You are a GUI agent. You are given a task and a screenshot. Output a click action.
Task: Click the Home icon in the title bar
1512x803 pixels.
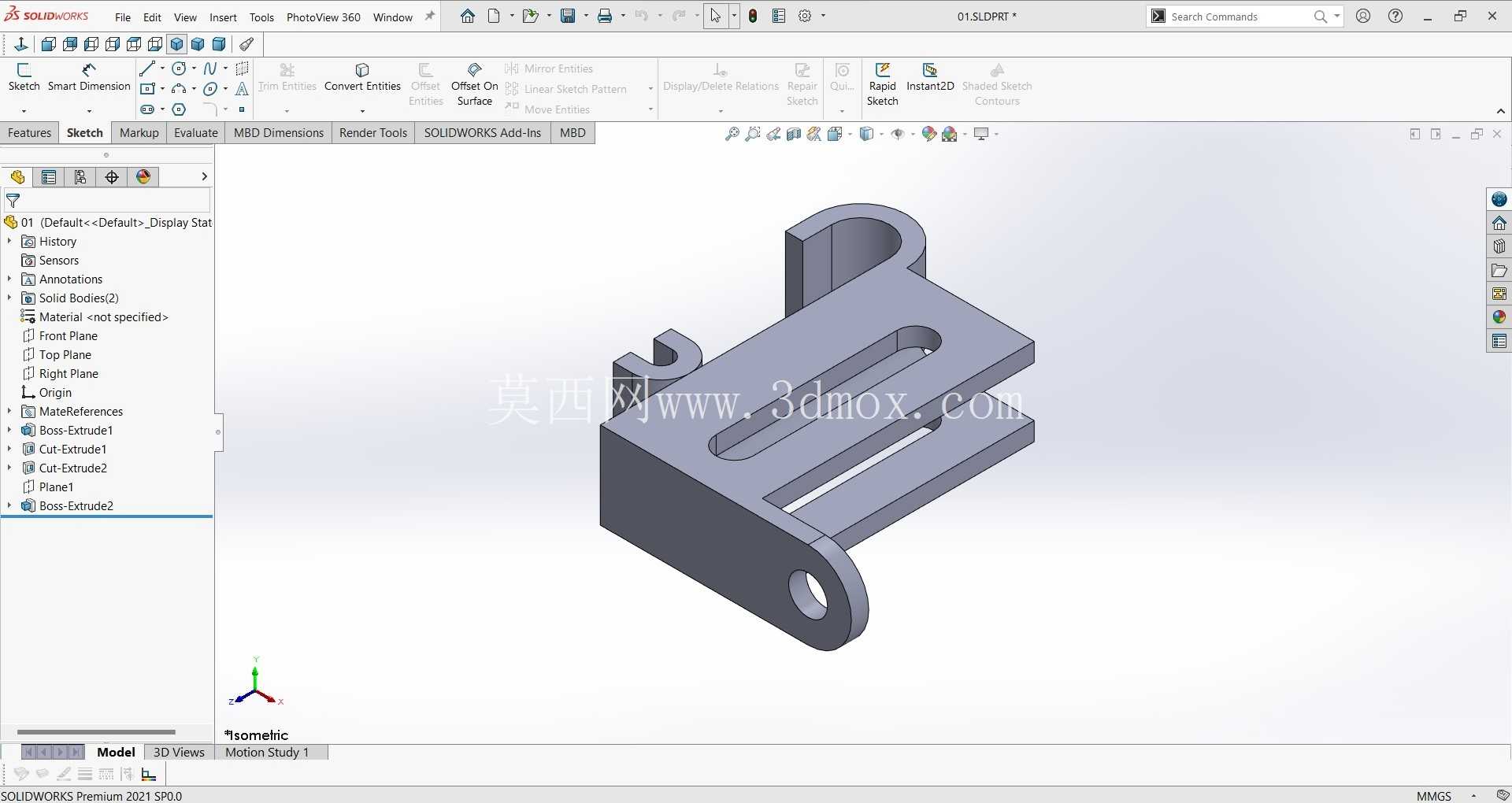[468, 16]
